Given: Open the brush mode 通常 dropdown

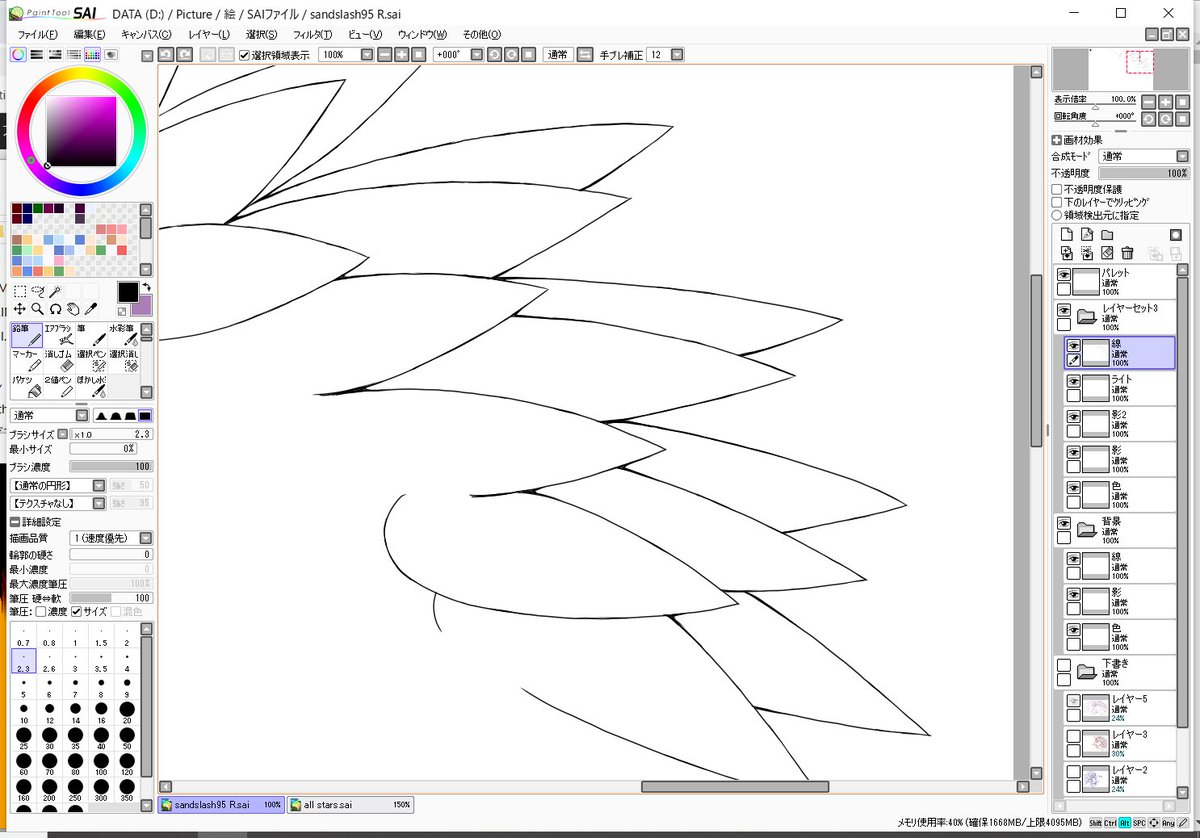Looking at the screenshot, I should (x=82, y=415).
